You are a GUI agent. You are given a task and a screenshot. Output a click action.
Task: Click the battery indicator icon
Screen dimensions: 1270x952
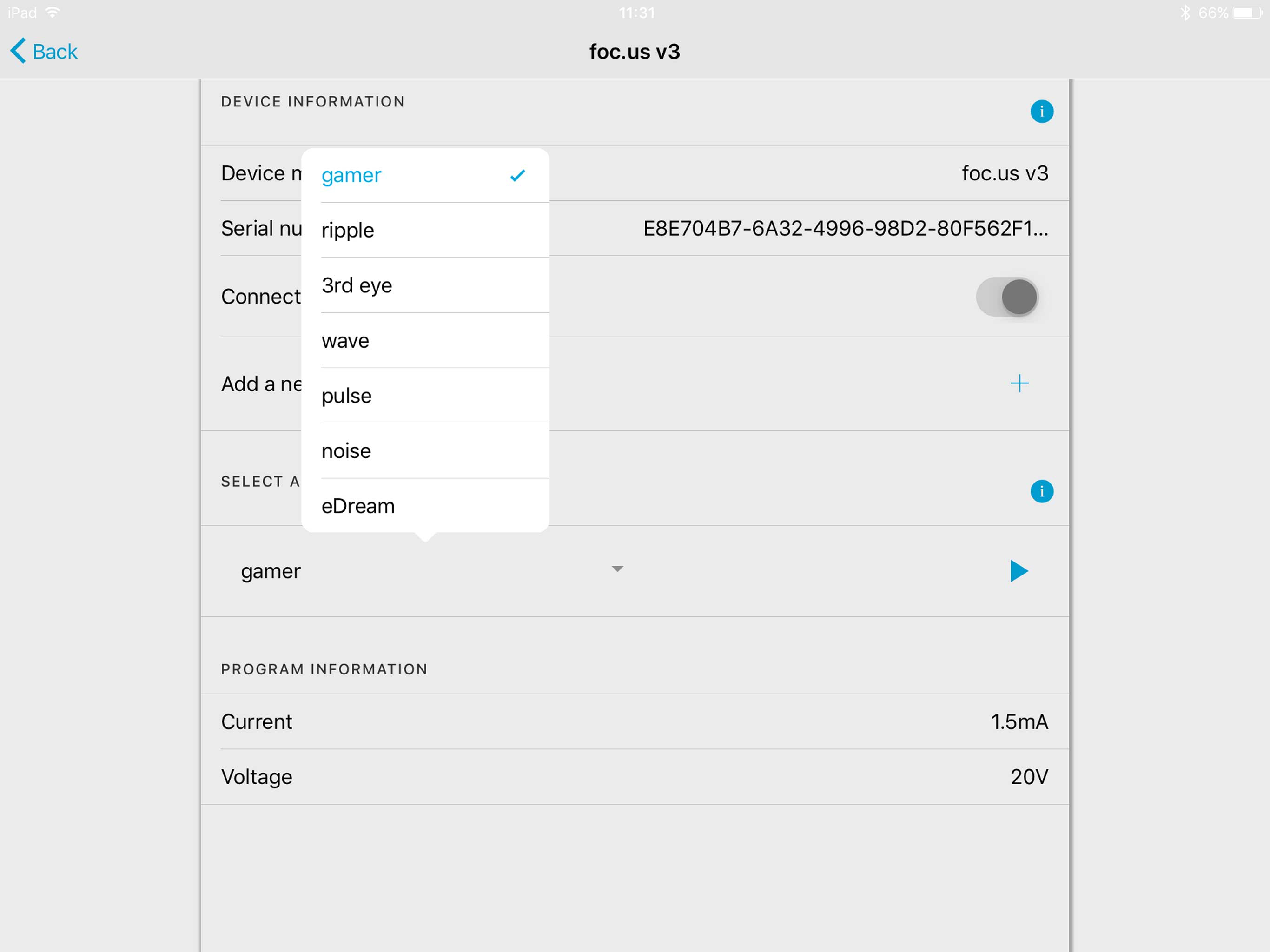(1247, 13)
